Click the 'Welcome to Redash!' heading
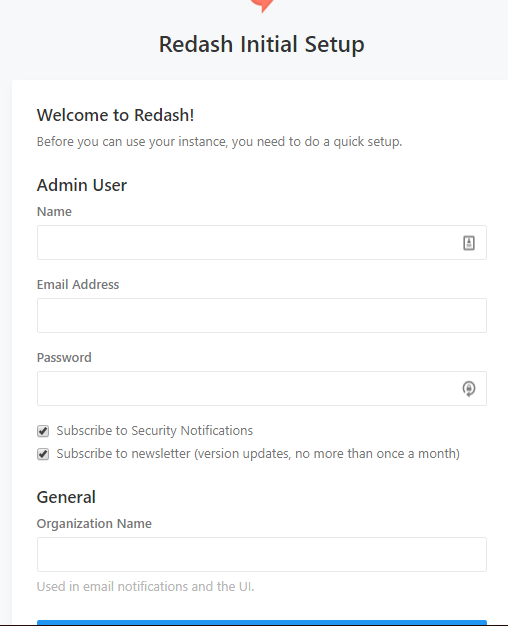 point(115,115)
